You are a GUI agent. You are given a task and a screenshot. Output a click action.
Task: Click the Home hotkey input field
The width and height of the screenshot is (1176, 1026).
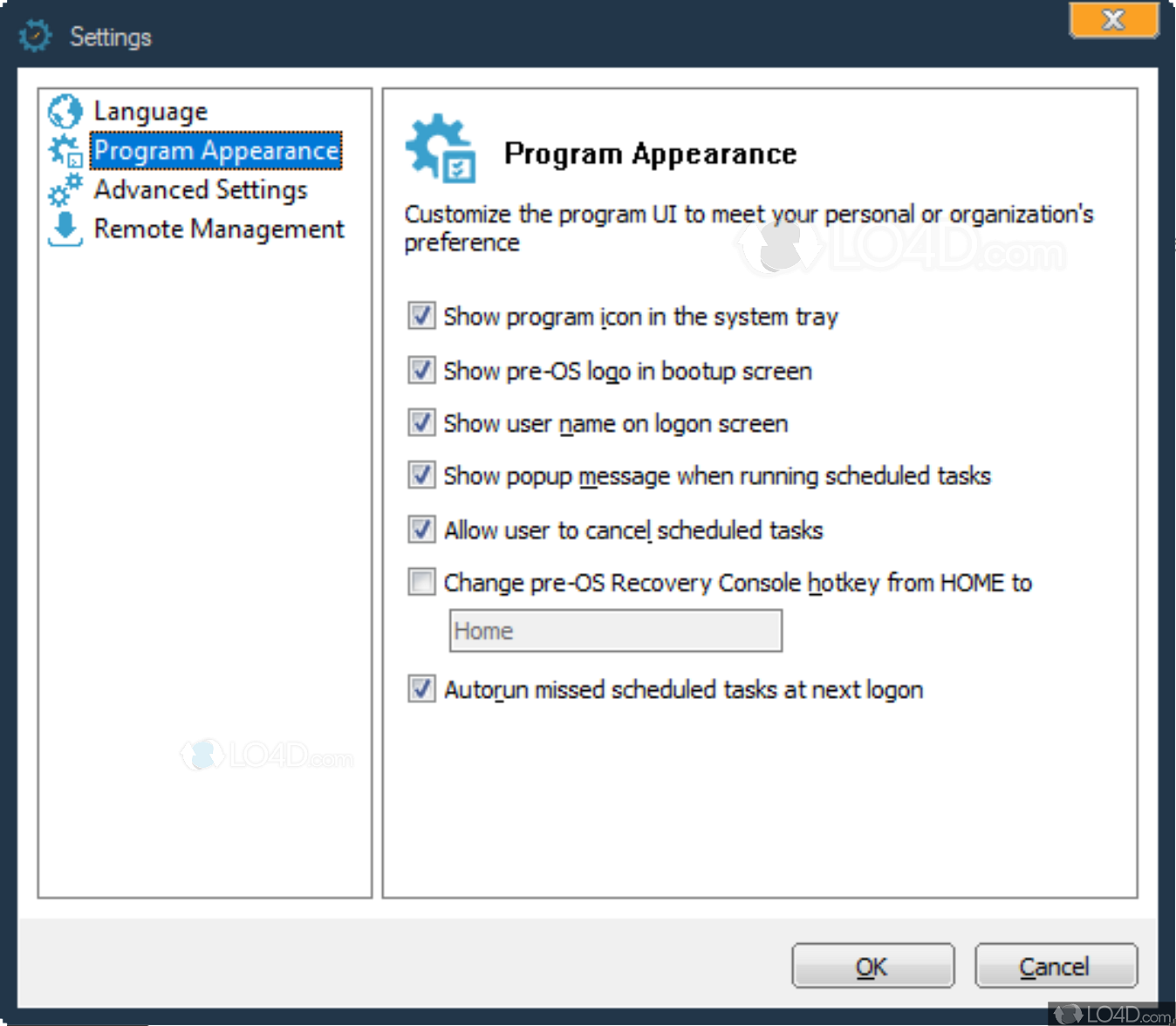point(614,630)
